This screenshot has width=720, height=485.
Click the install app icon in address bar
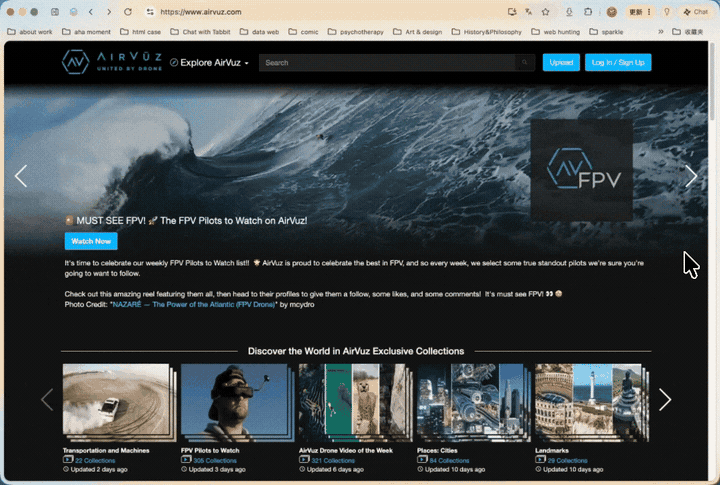coord(512,12)
